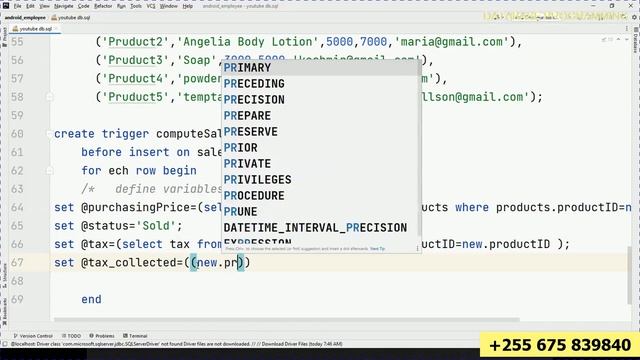Open the Structure tool window sidebar
640x360 pixels.
[x=4, y=276]
